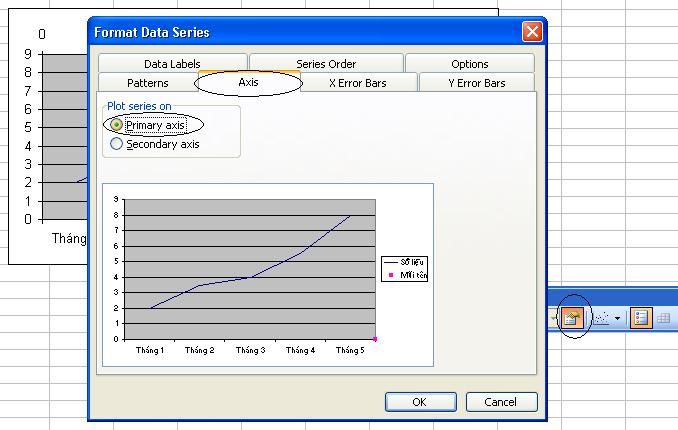Select the Primary axis radio button

(x=117, y=125)
